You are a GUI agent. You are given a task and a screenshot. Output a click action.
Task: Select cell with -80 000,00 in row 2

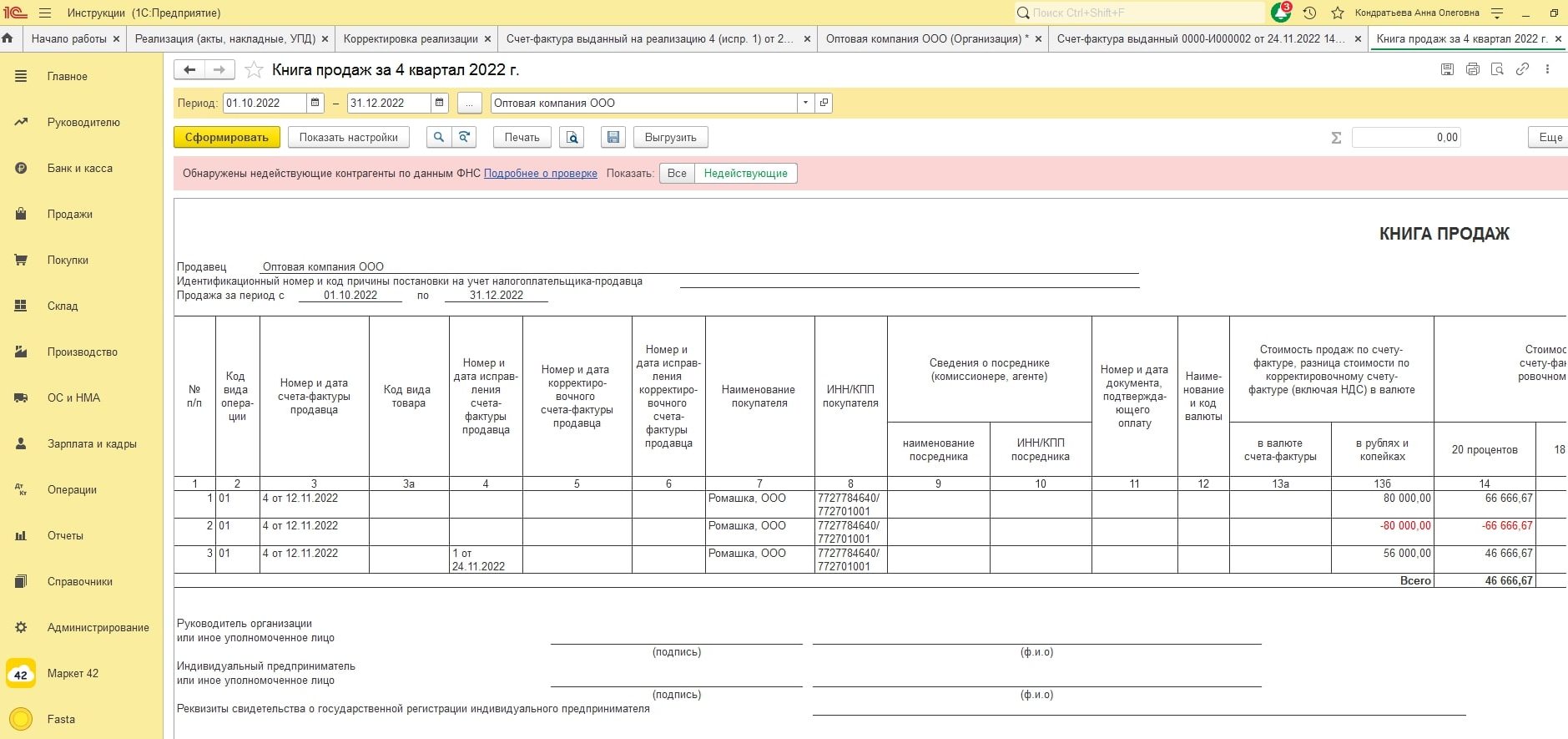pos(1383,532)
